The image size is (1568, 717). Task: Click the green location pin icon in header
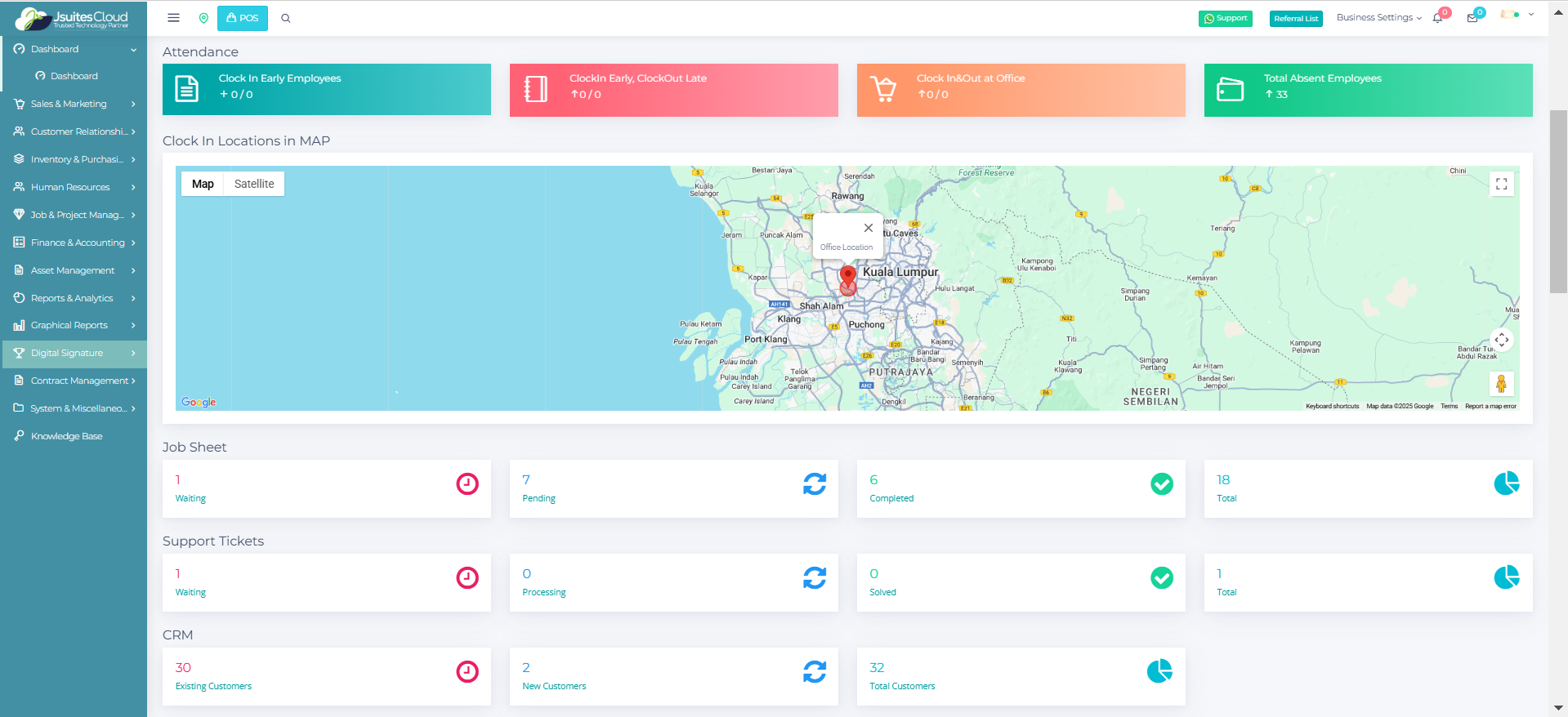(x=203, y=18)
